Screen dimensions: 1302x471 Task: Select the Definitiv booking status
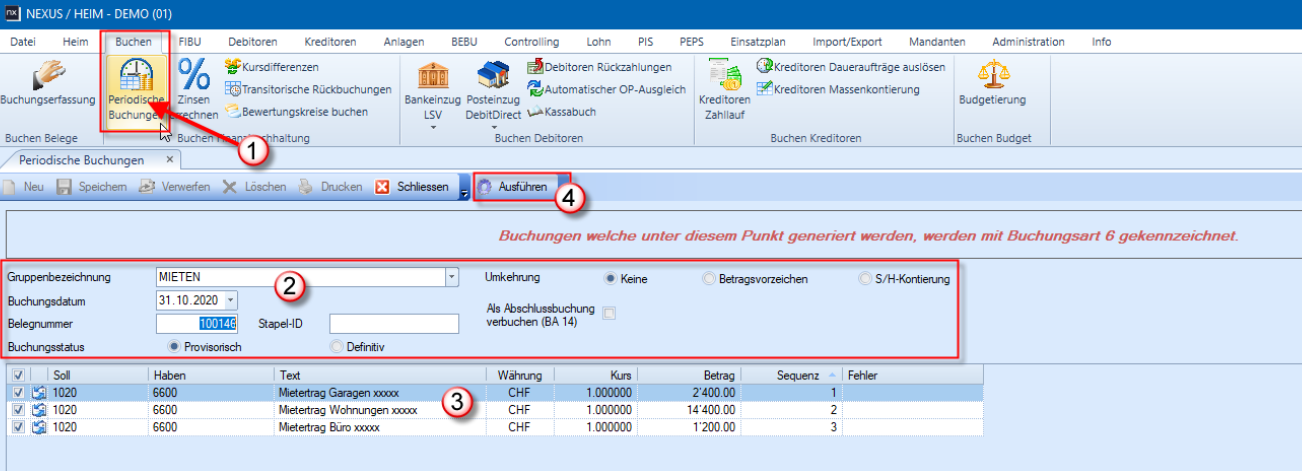pos(337,346)
